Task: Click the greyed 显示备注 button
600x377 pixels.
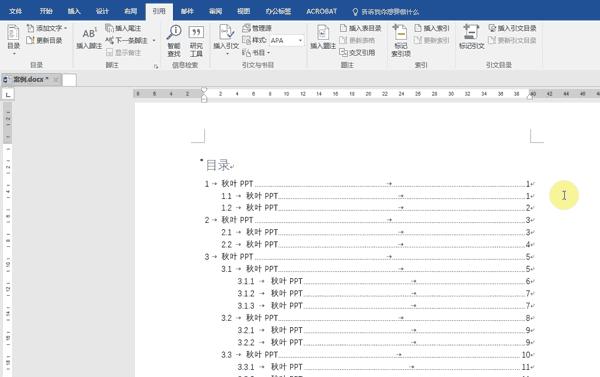Action: (123, 52)
